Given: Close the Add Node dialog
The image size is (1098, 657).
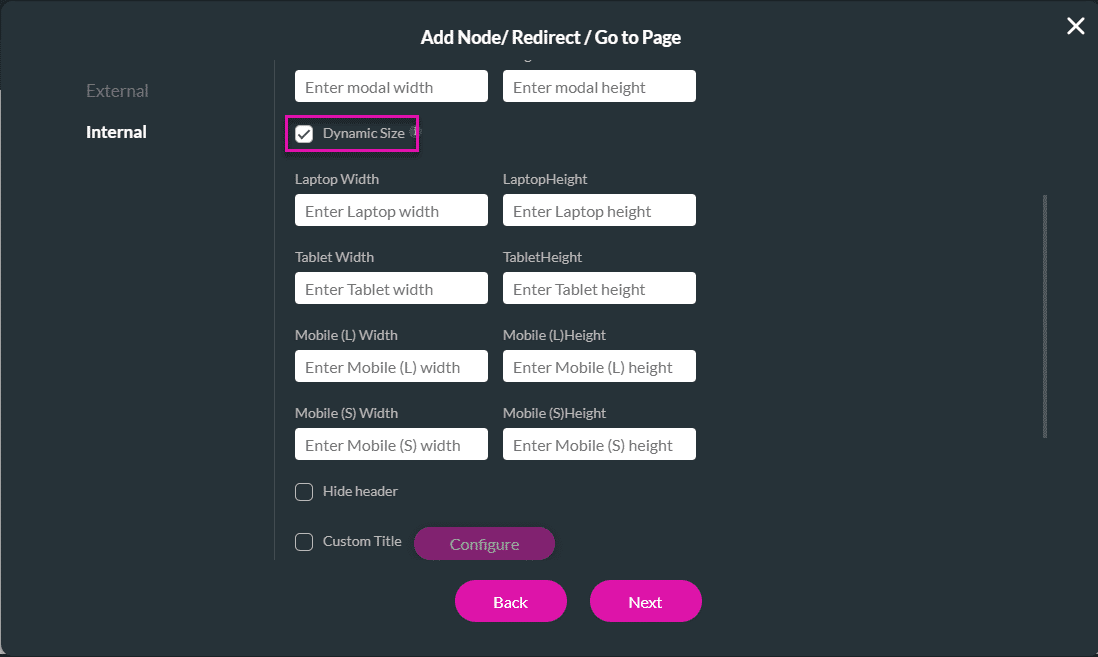Looking at the screenshot, I should (x=1075, y=27).
